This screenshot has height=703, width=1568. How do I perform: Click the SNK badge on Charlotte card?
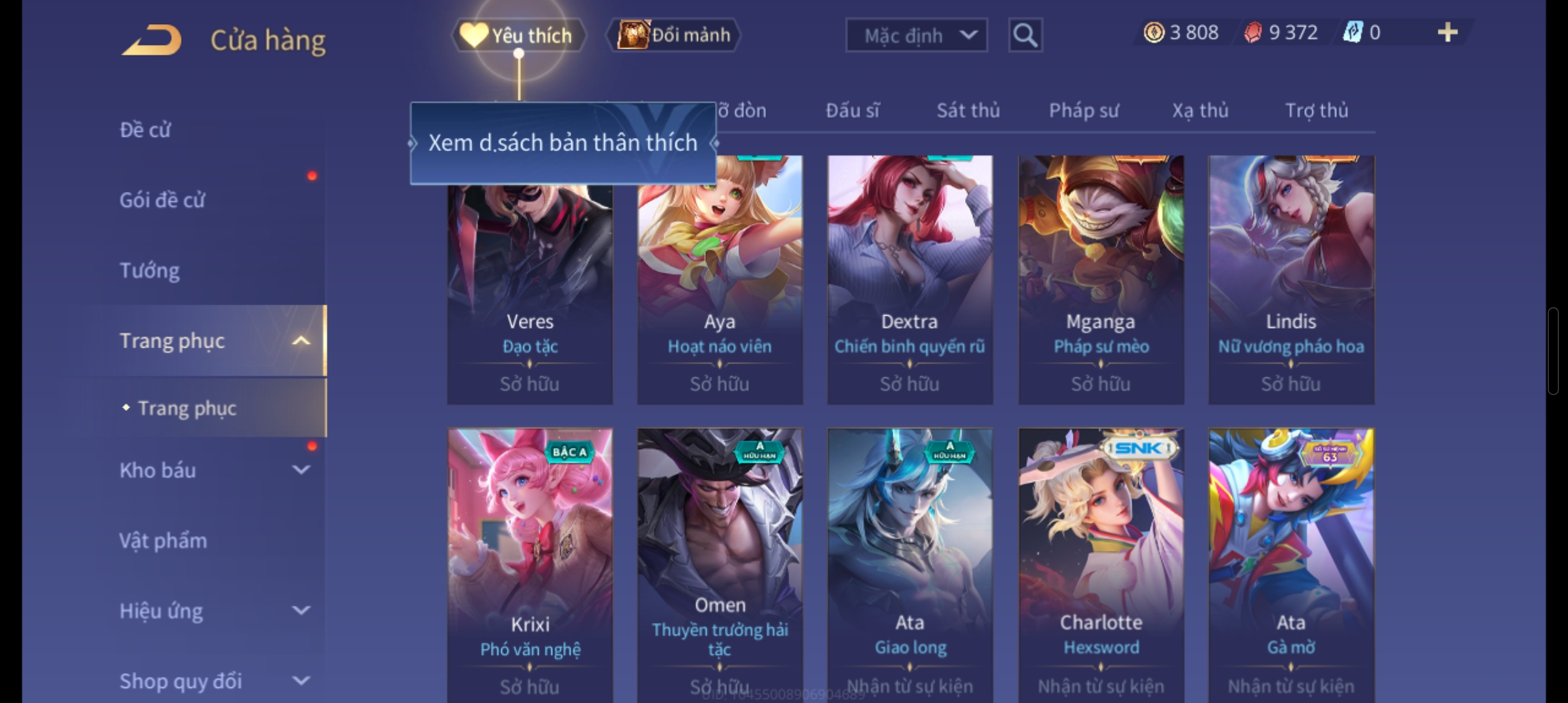tap(1137, 448)
